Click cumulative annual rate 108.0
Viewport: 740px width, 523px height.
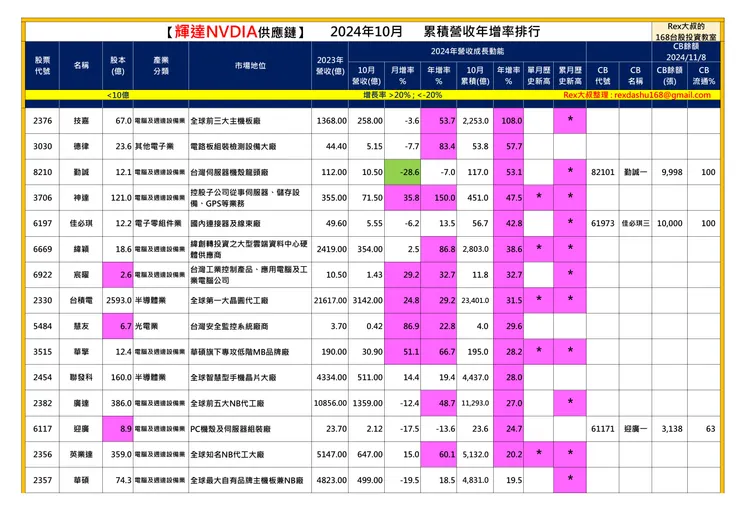(509, 121)
